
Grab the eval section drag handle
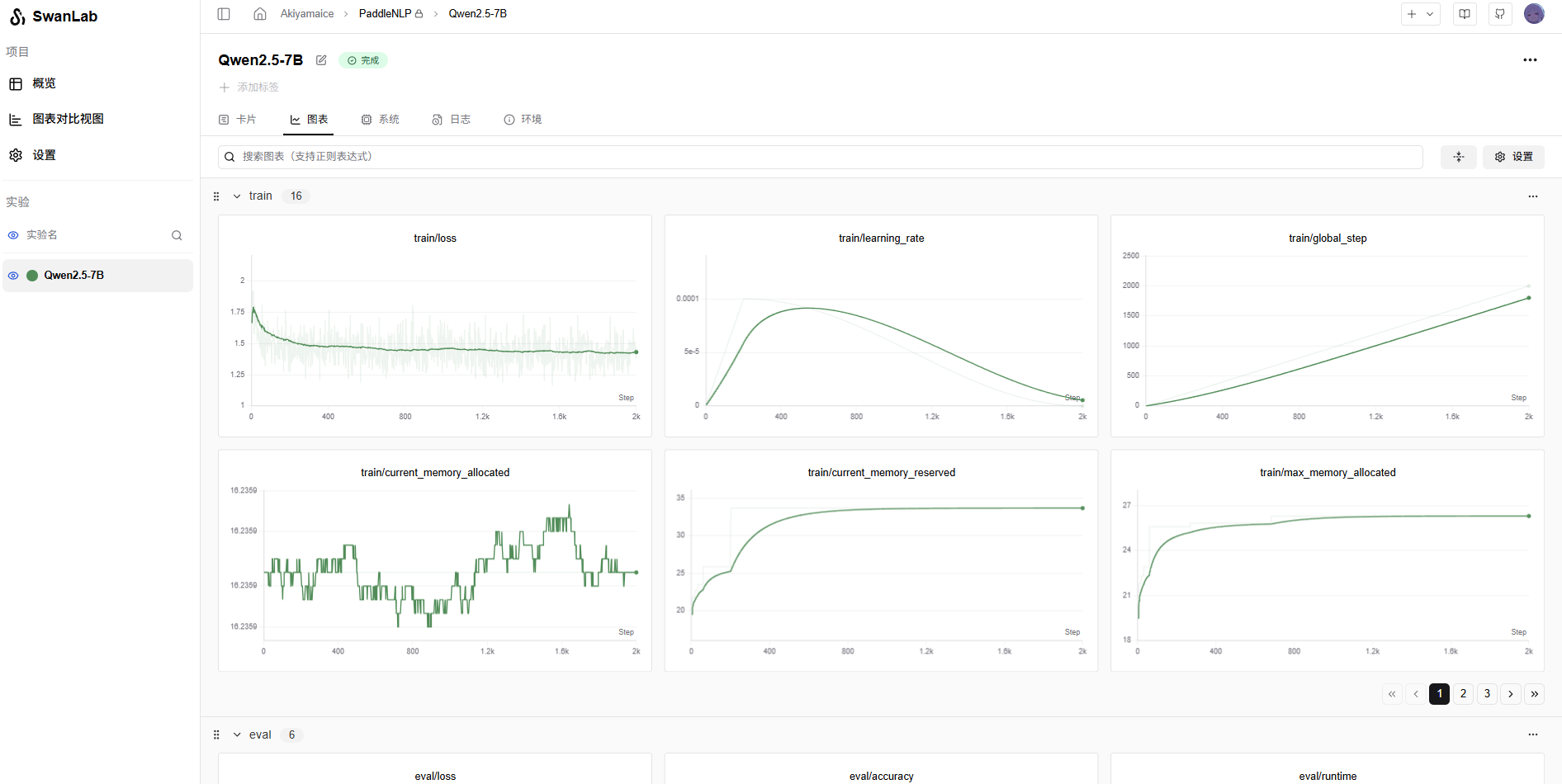tap(216, 734)
